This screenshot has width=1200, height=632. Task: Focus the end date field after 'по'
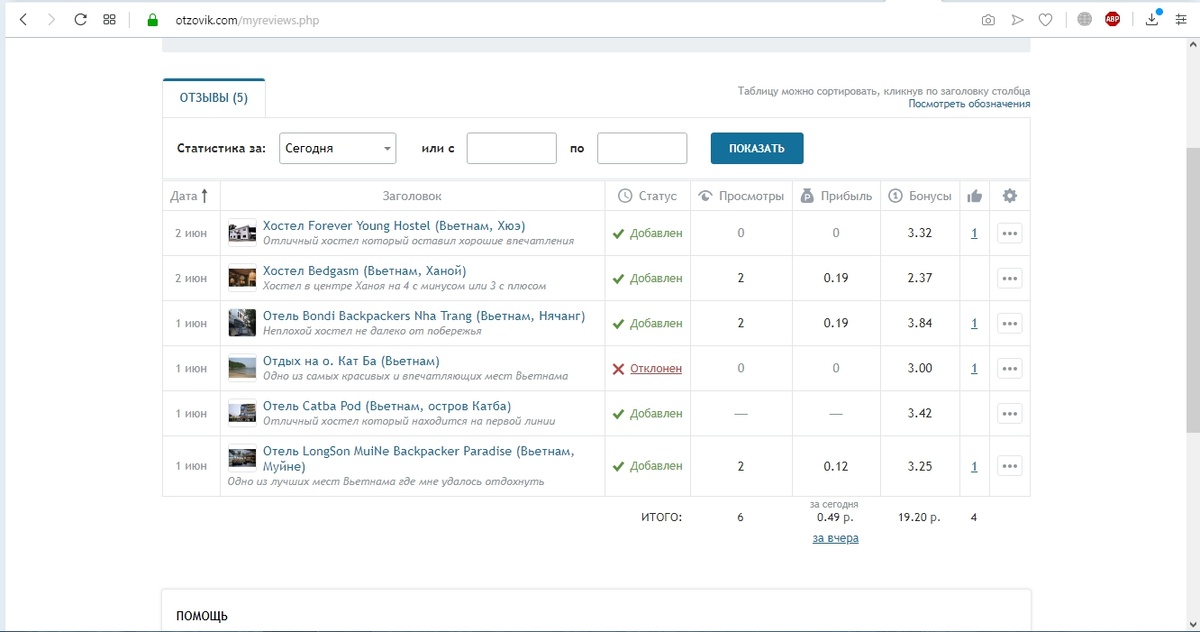(642, 148)
